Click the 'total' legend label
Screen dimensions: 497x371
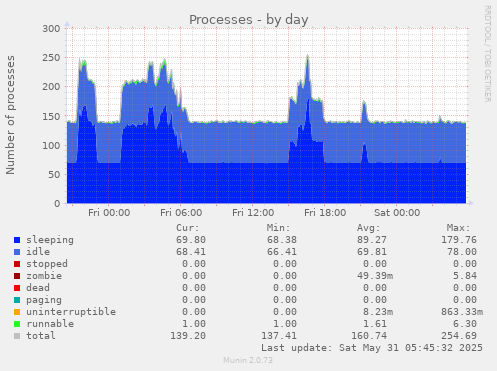[41, 336]
